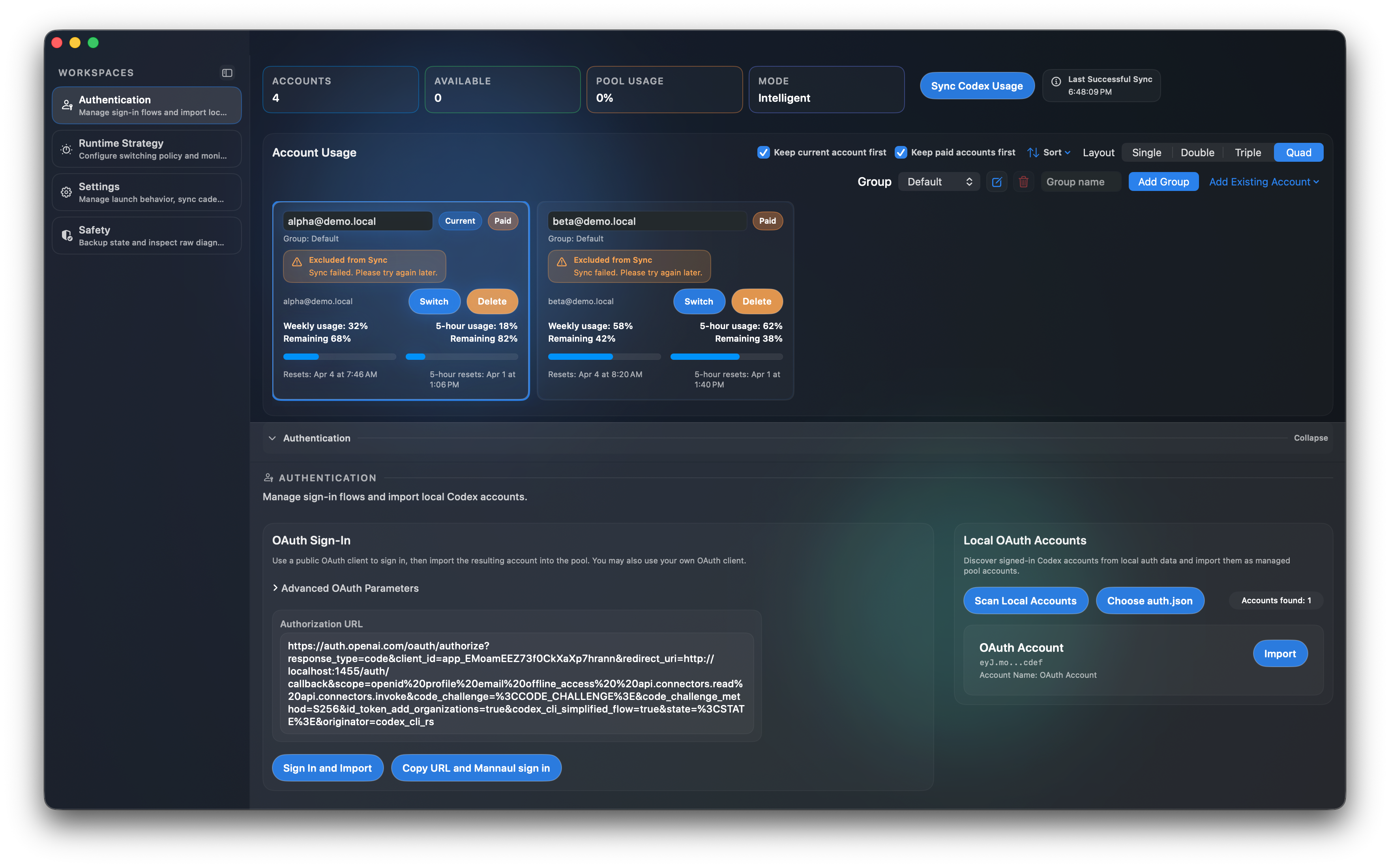The height and width of the screenshot is (868, 1390).
Task: Click the Paid badge on alpha card
Action: (502, 221)
